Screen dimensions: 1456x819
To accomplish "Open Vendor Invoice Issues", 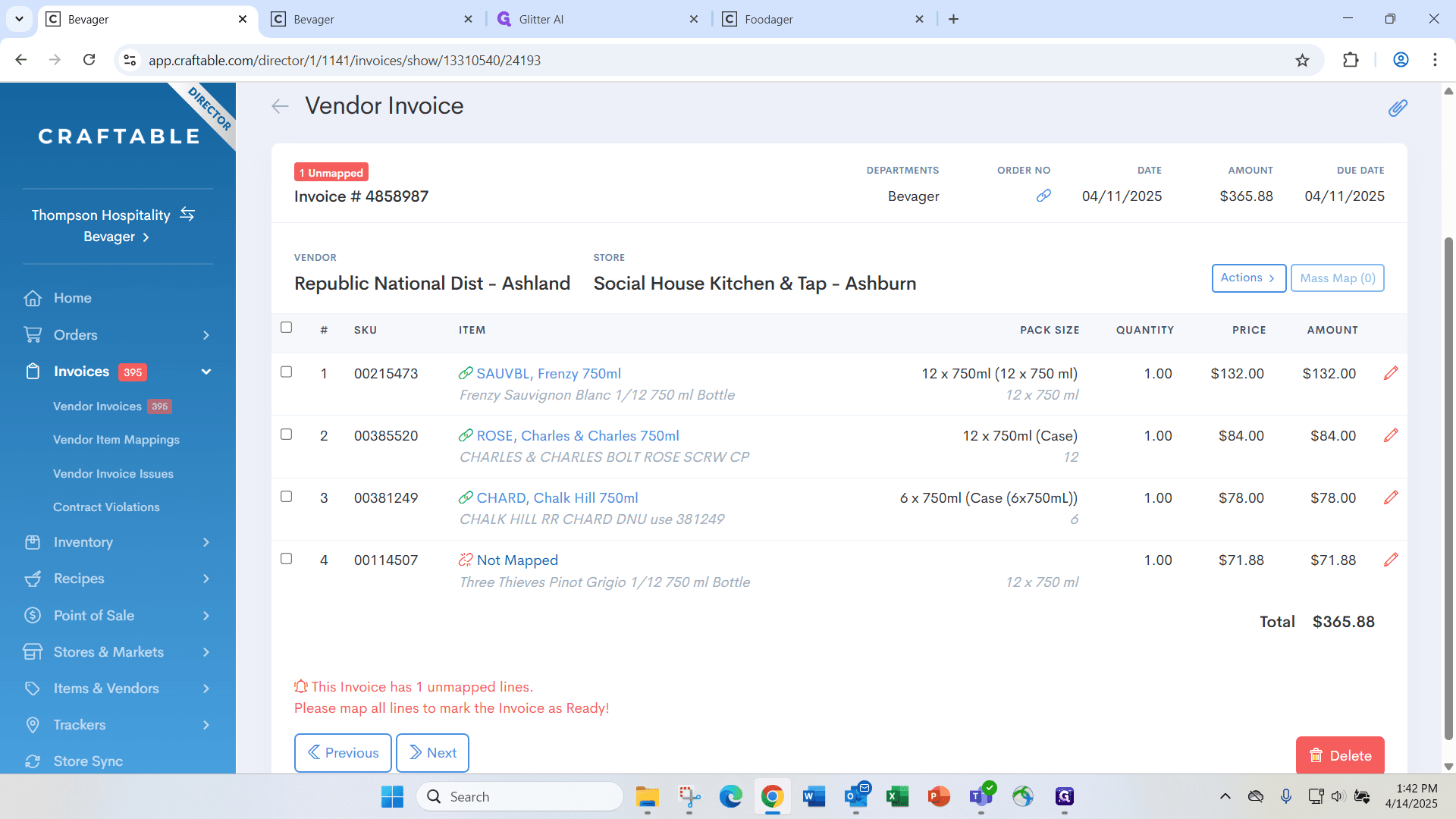I will [113, 474].
